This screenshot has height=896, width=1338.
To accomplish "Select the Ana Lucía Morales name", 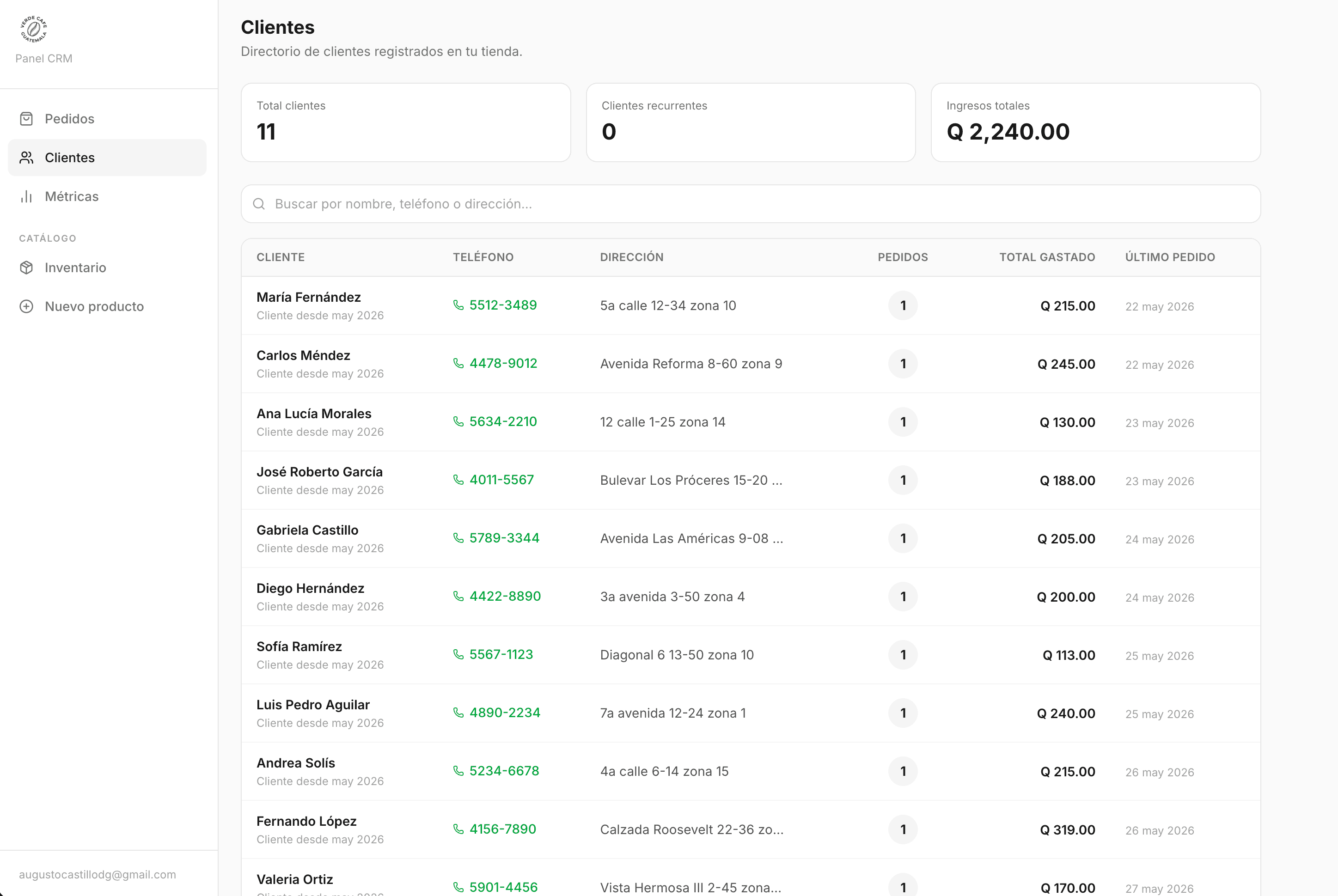I will 314,414.
